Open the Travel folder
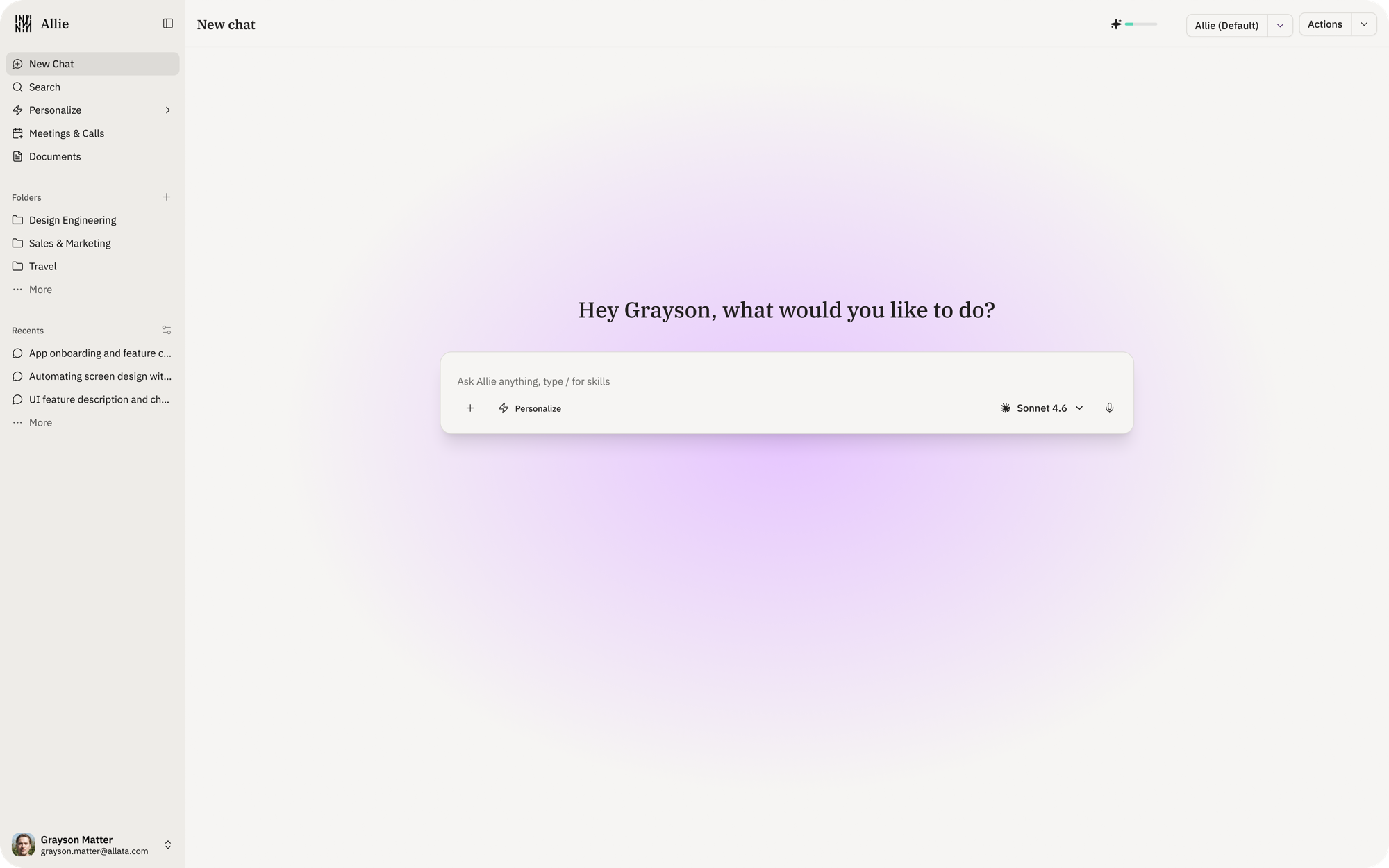Viewport: 1389px width, 868px height. click(x=92, y=266)
